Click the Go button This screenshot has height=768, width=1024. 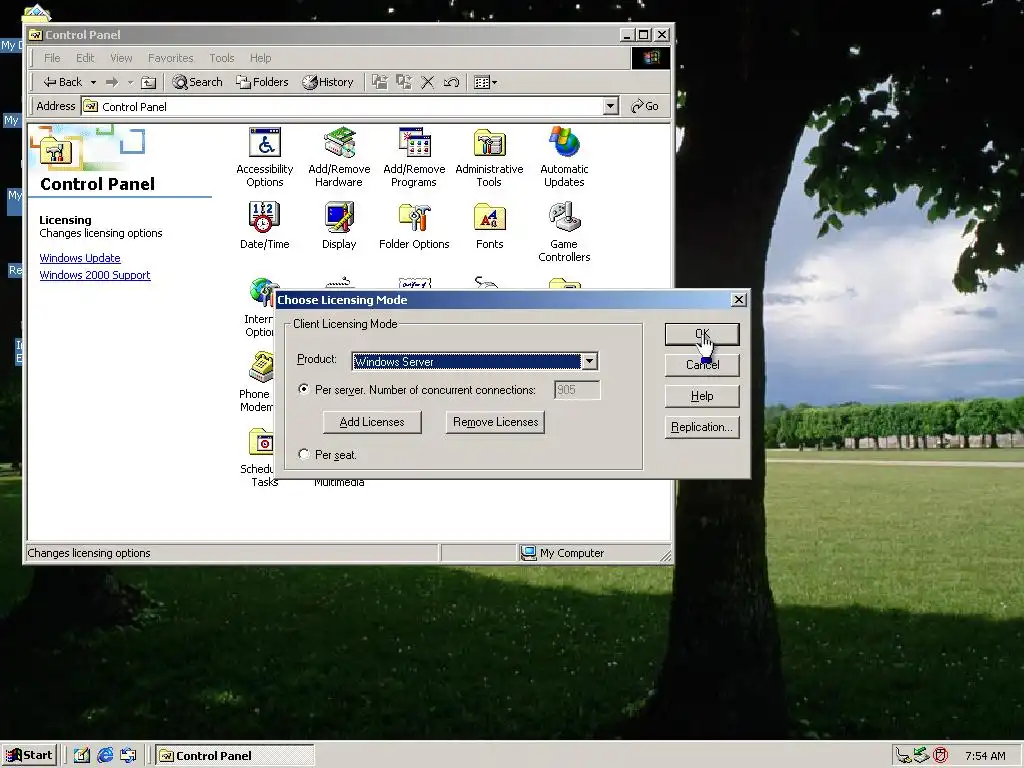(x=645, y=106)
